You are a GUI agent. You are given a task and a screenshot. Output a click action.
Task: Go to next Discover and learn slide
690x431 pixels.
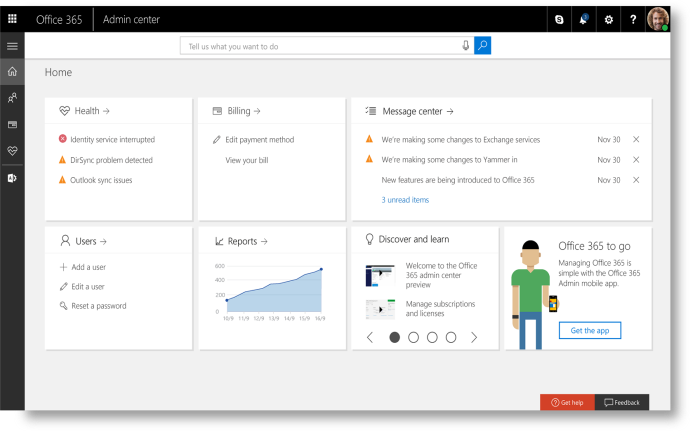pos(473,338)
